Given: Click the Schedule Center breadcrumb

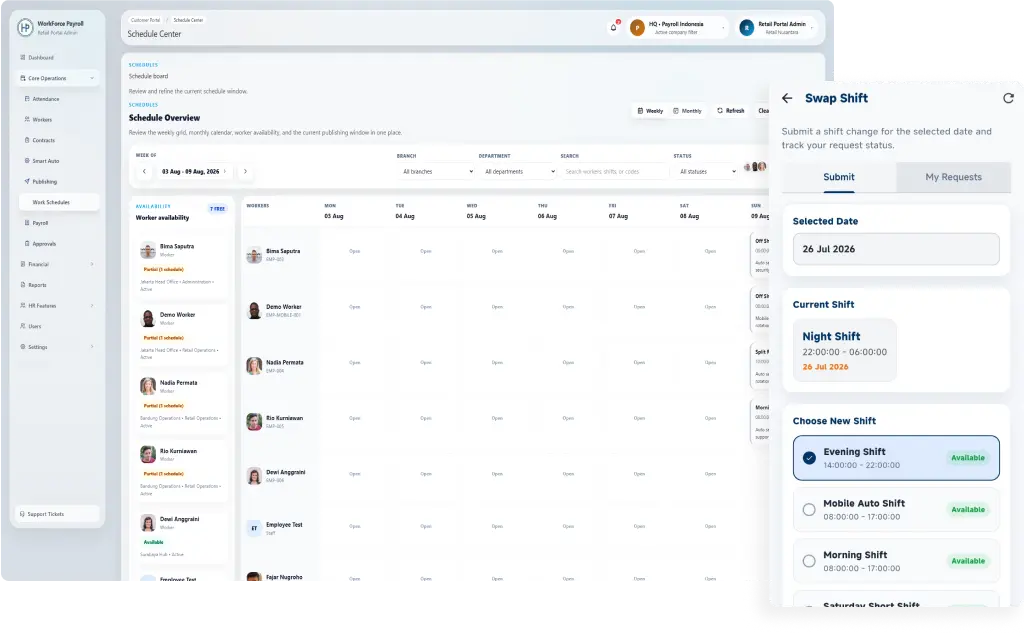Looking at the screenshot, I should pyautogui.click(x=188, y=20).
